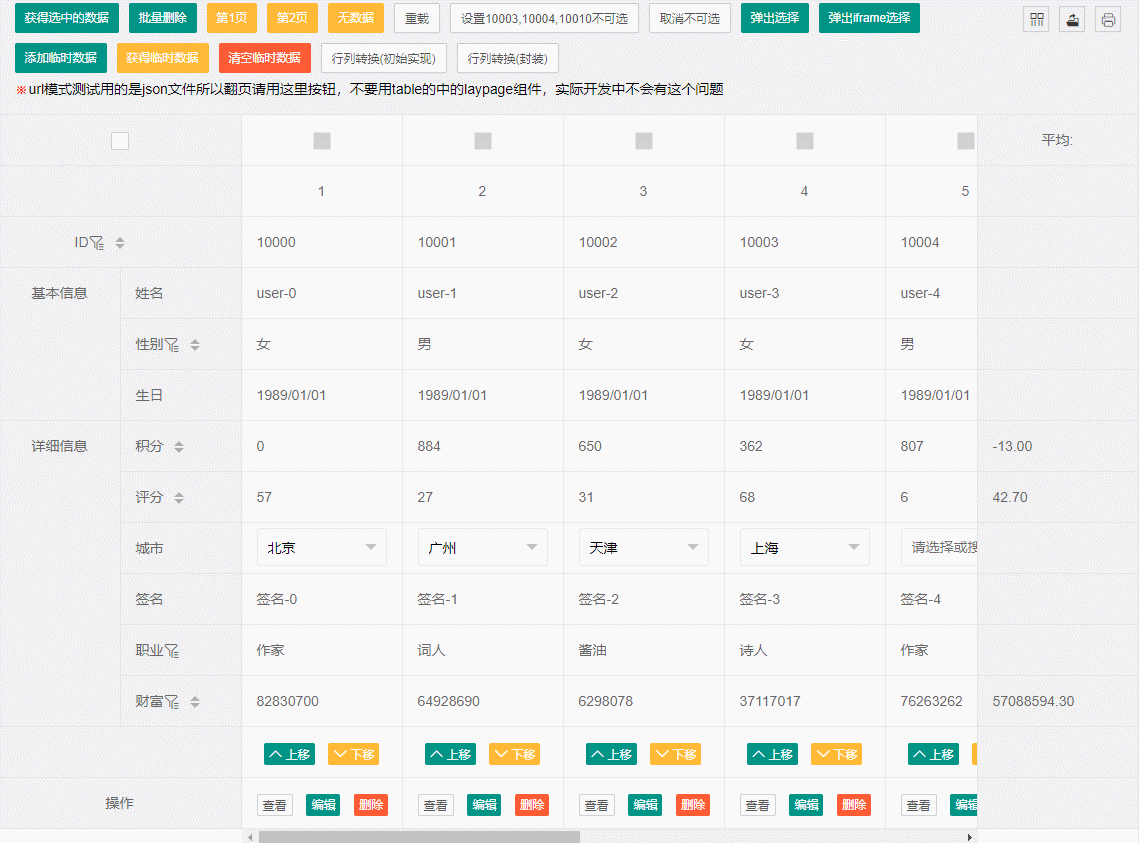Click the 请选择 city dropdown for user-4
The image size is (1139, 843).
pyautogui.click(x=939, y=547)
